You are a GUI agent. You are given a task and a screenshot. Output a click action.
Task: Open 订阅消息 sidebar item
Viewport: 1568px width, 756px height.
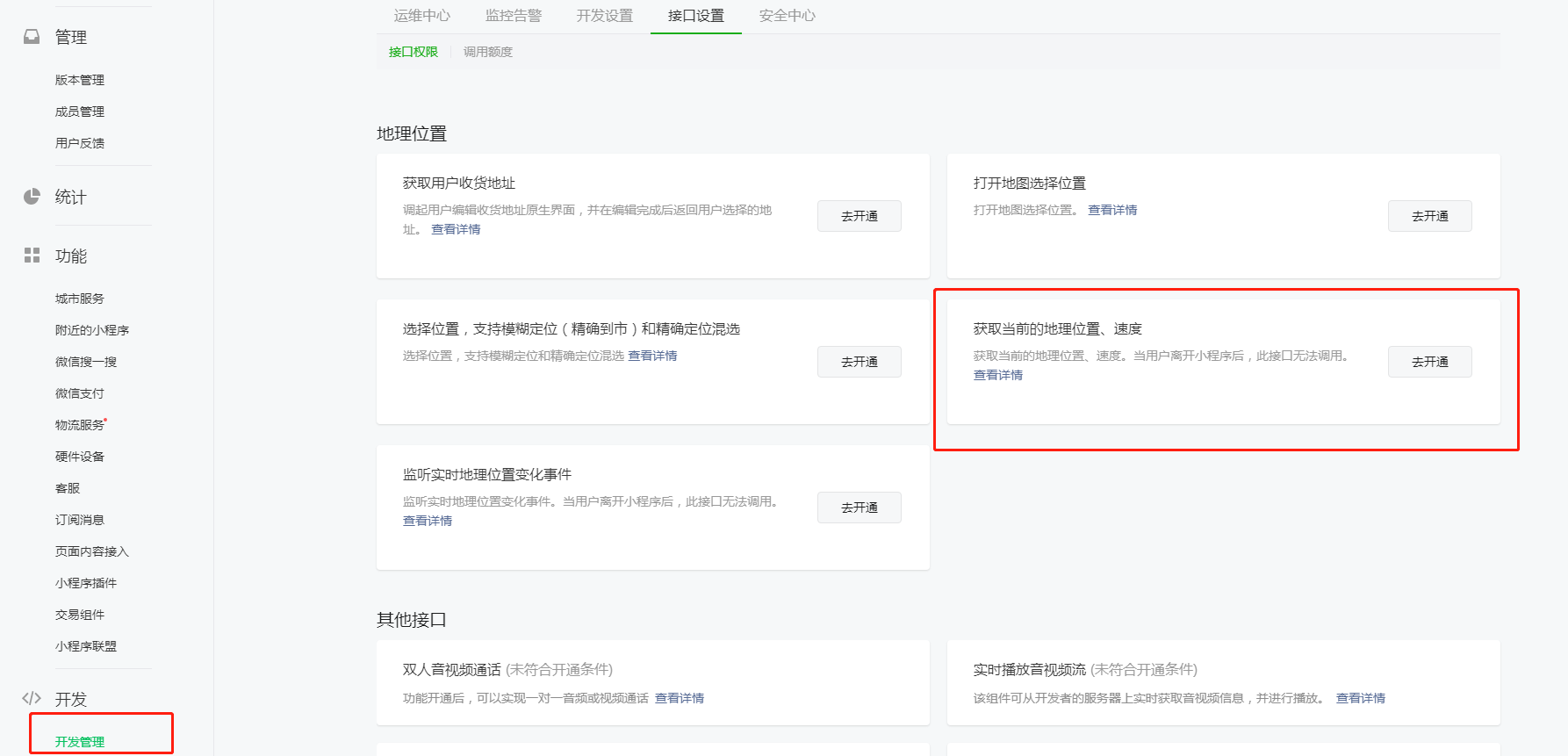80,520
